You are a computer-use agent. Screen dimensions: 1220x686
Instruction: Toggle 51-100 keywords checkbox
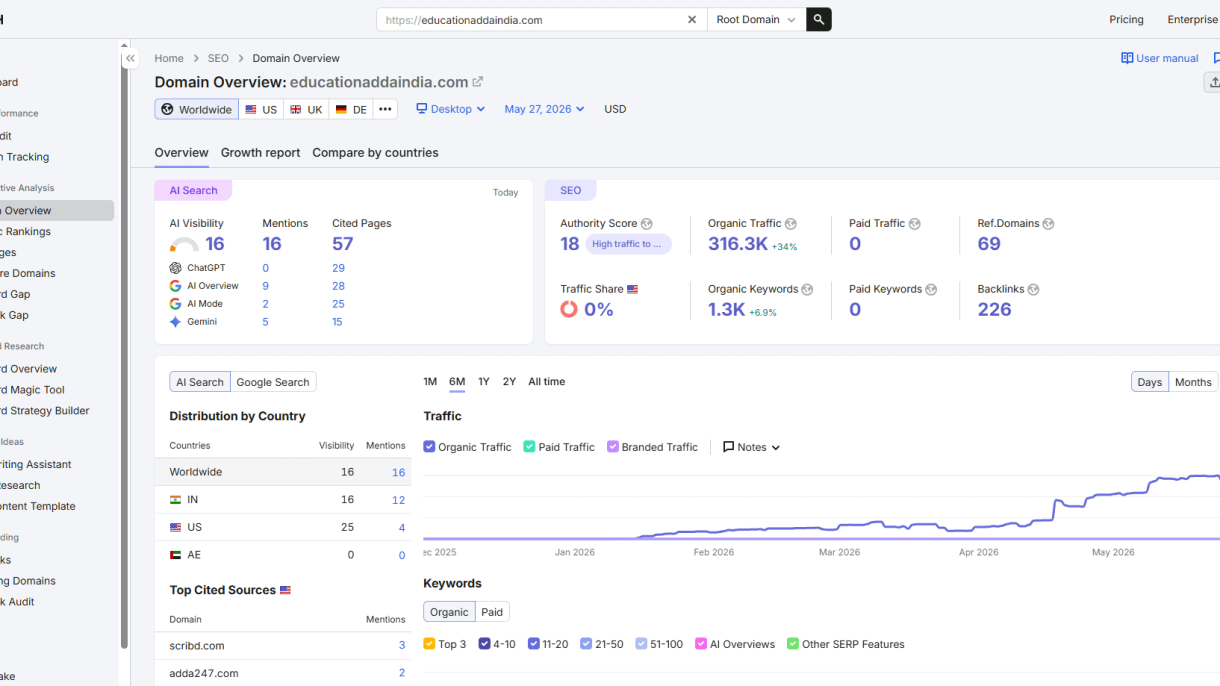[x=641, y=644]
